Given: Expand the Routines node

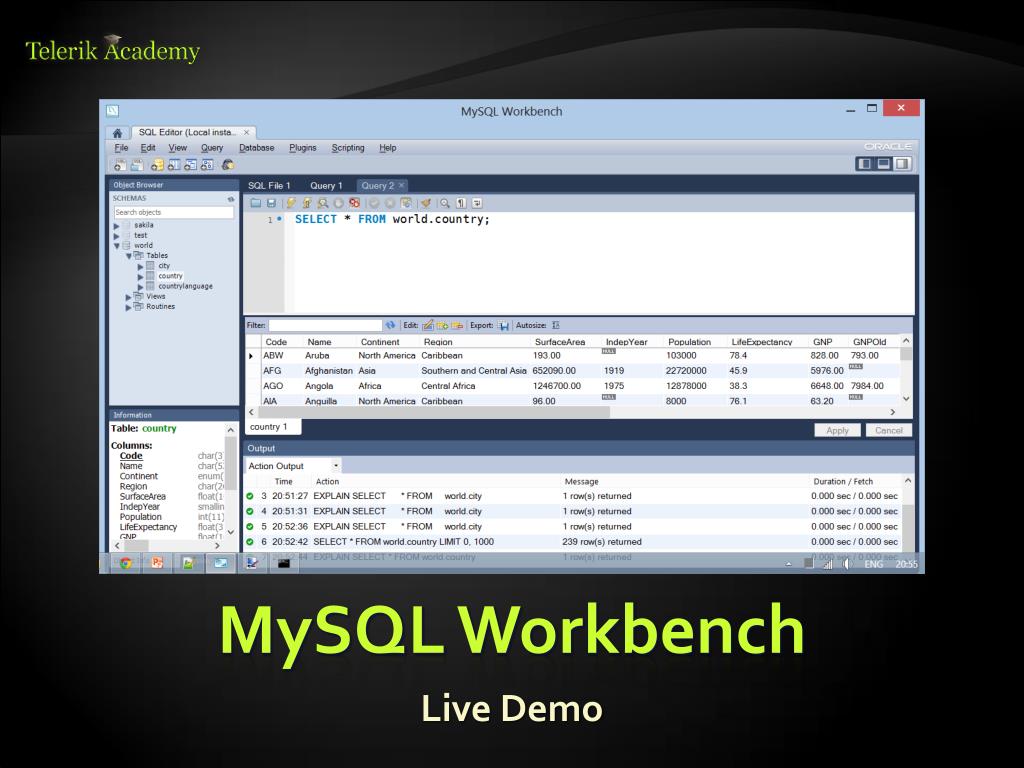Looking at the screenshot, I should (129, 307).
